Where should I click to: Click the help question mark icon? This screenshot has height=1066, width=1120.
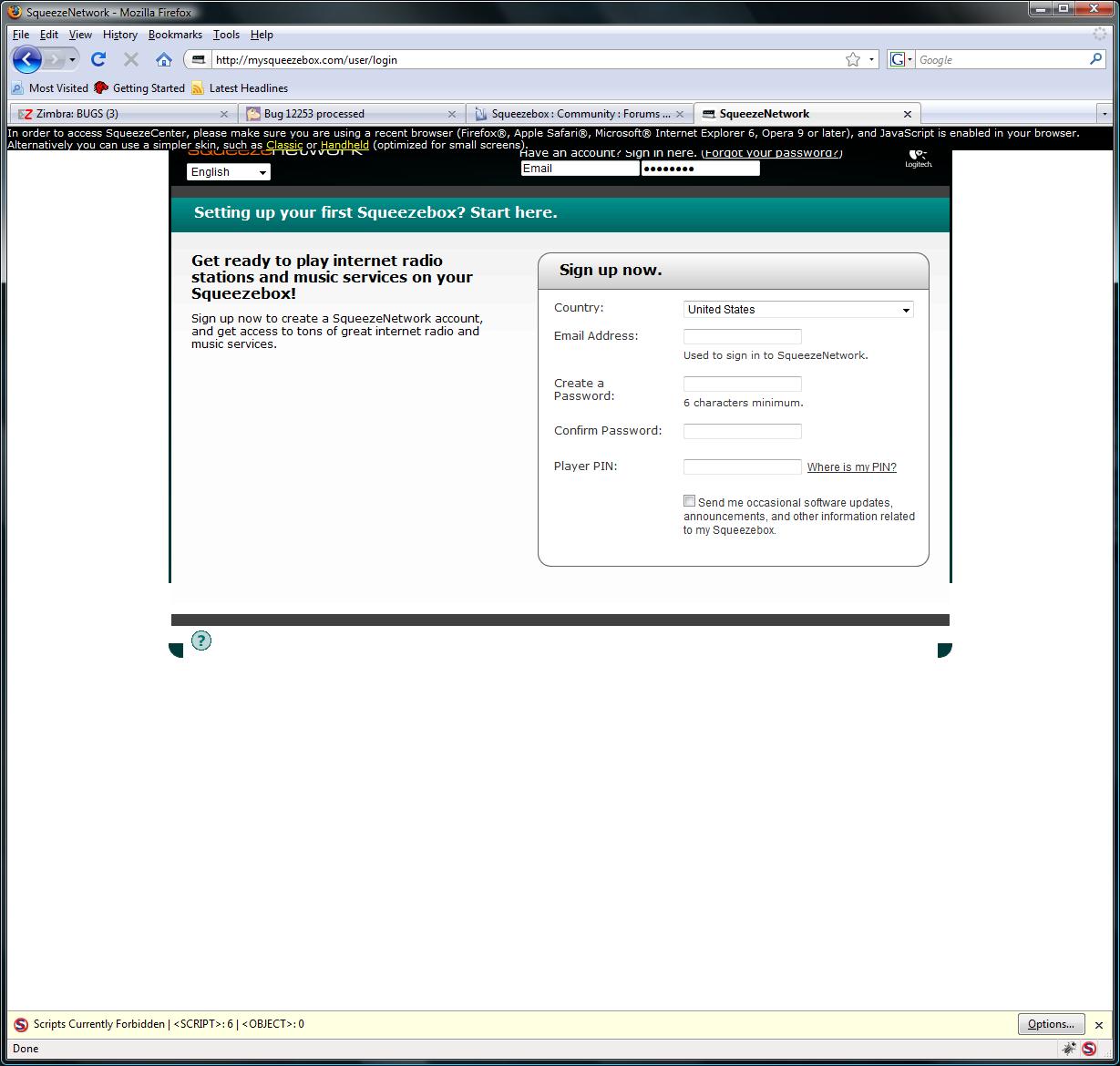(x=201, y=641)
